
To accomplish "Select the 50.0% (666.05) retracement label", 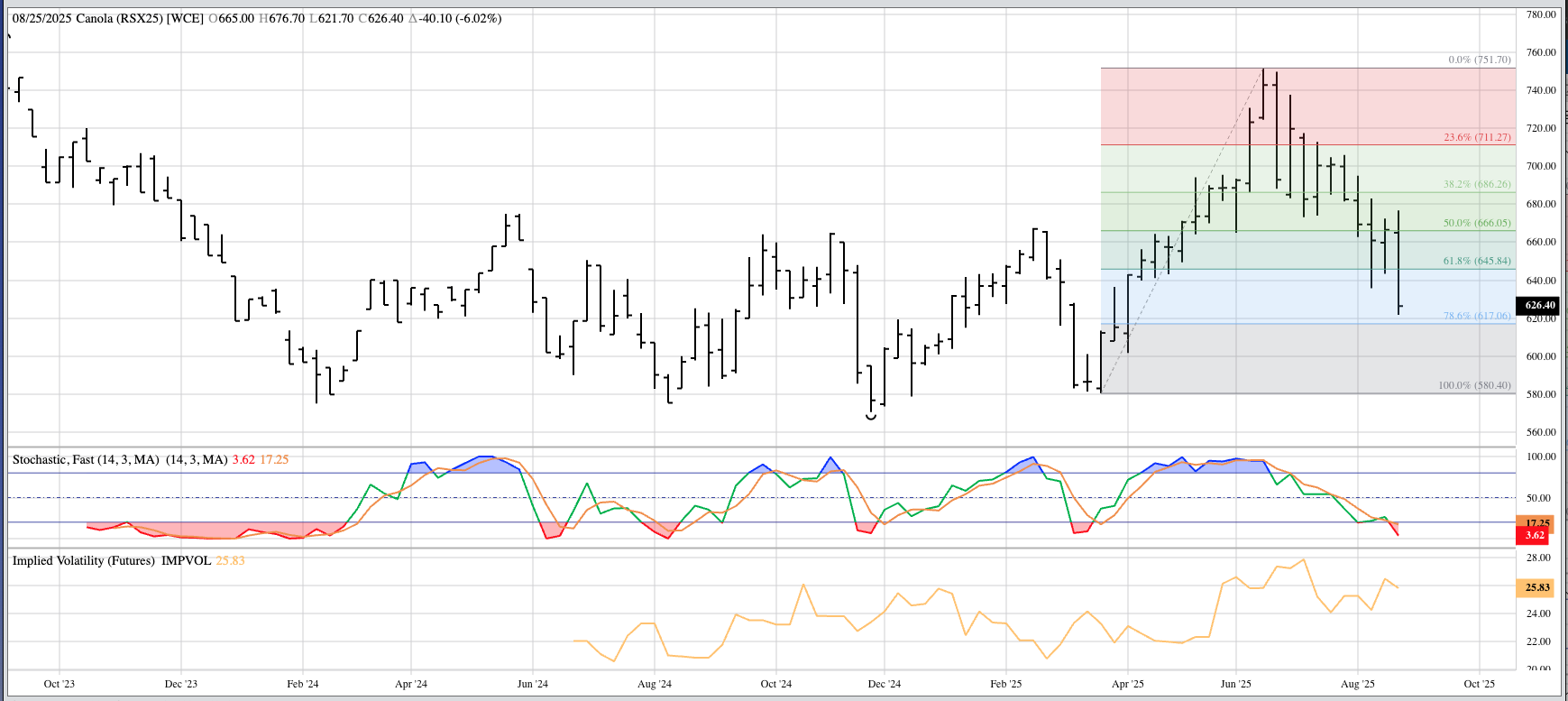I will (1477, 223).
